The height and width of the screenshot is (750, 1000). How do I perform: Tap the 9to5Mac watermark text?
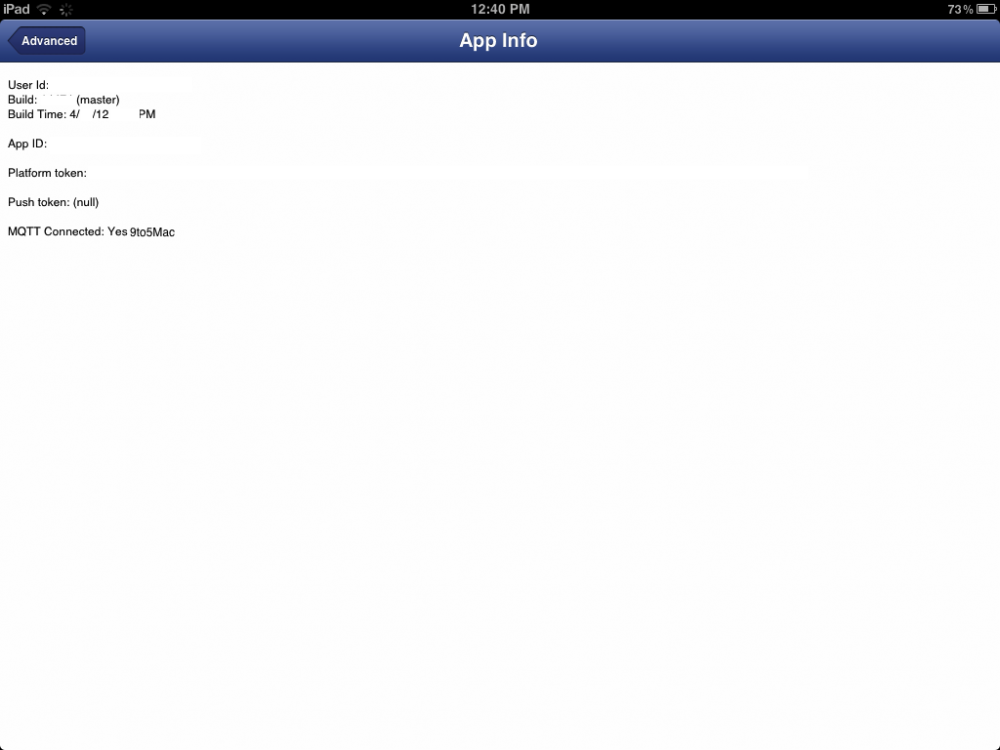tap(152, 232)
